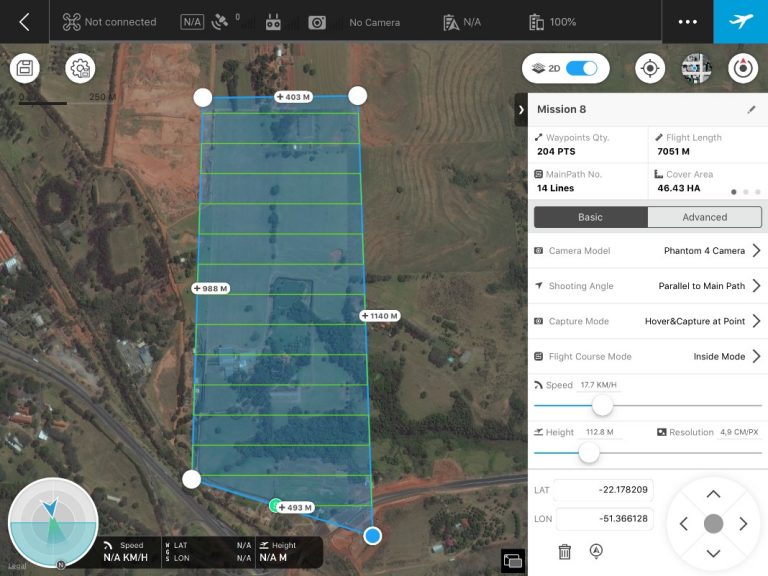Start the mission with the blue airplane button
The height and width of the screenshot is (576, 768).
(741, 22)
